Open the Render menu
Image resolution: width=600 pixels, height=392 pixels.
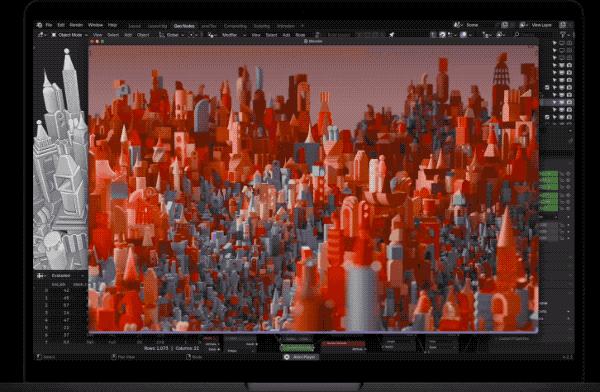tap(76, 25)
